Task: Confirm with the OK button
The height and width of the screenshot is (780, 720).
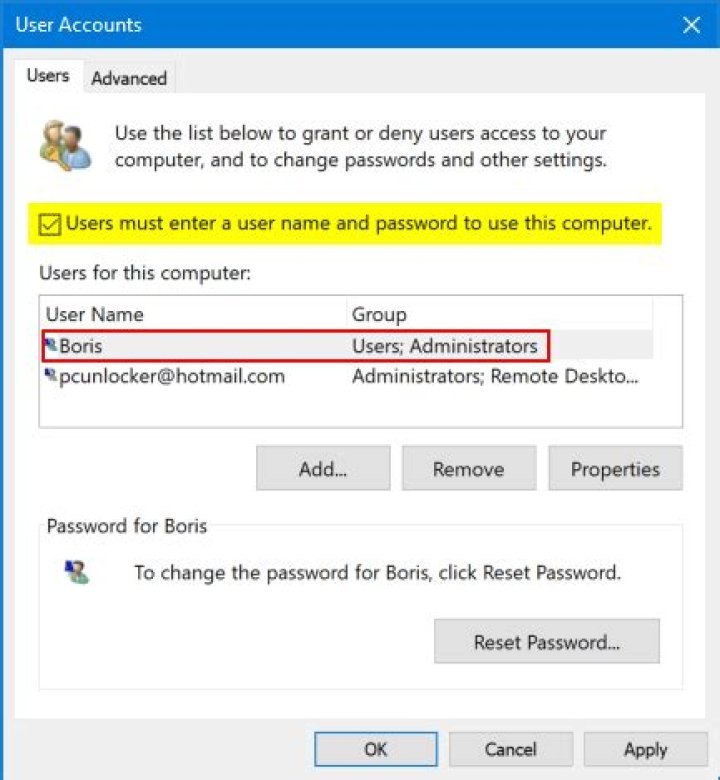Action: click(375, 749)
